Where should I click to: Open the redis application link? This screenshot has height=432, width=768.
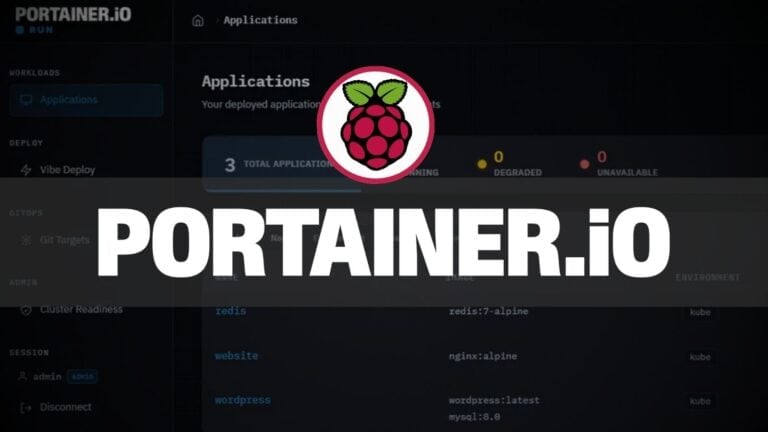231,311
